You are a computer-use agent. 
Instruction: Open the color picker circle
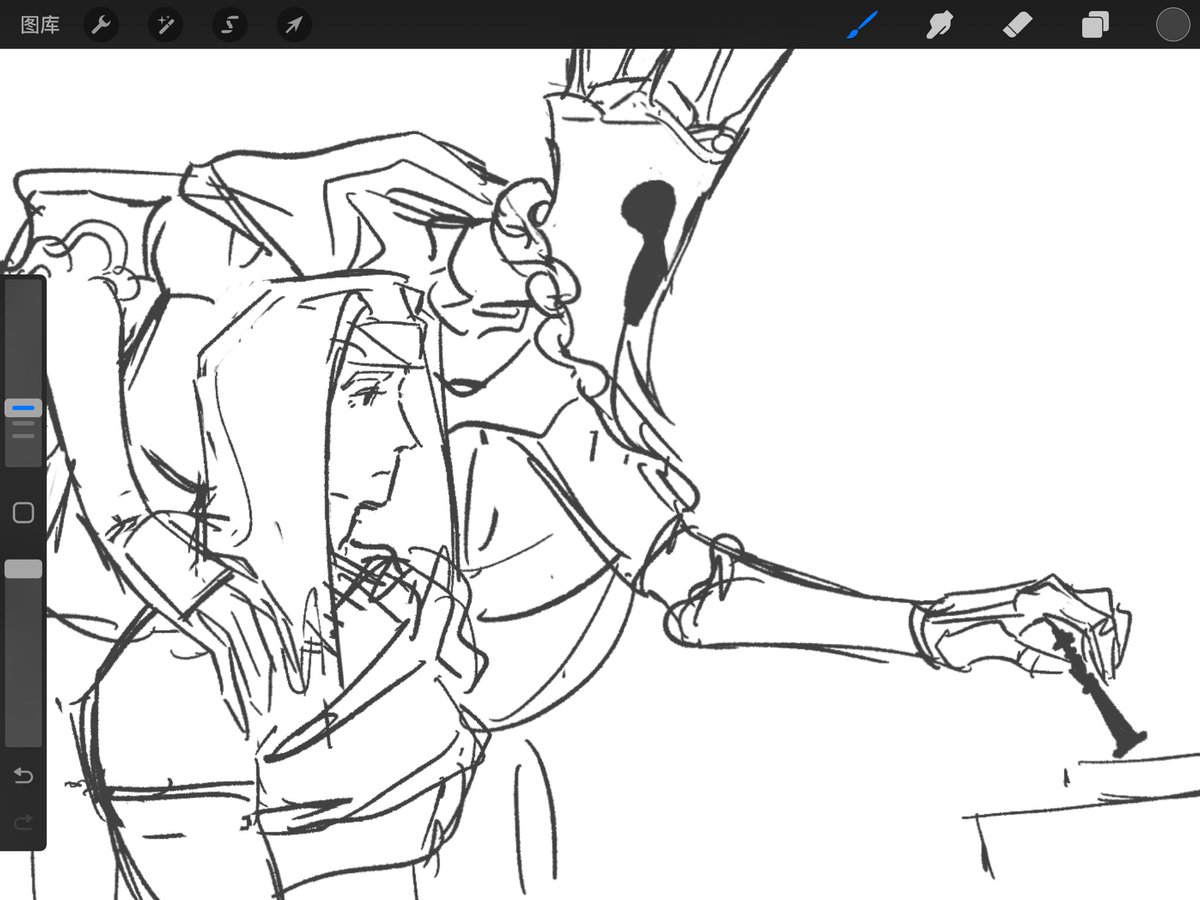pyautogui.click(x=1172, y=25)
